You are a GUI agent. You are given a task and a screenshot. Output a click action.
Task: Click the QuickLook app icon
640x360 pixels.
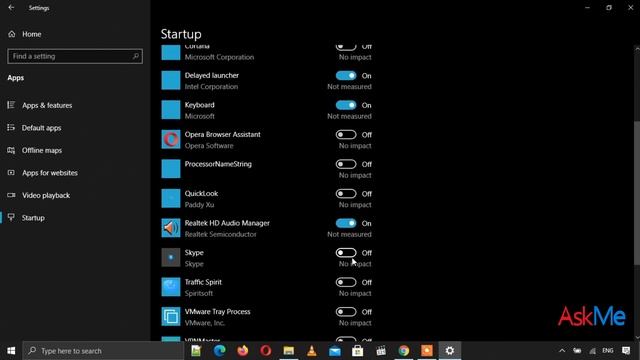click(171, 198)
